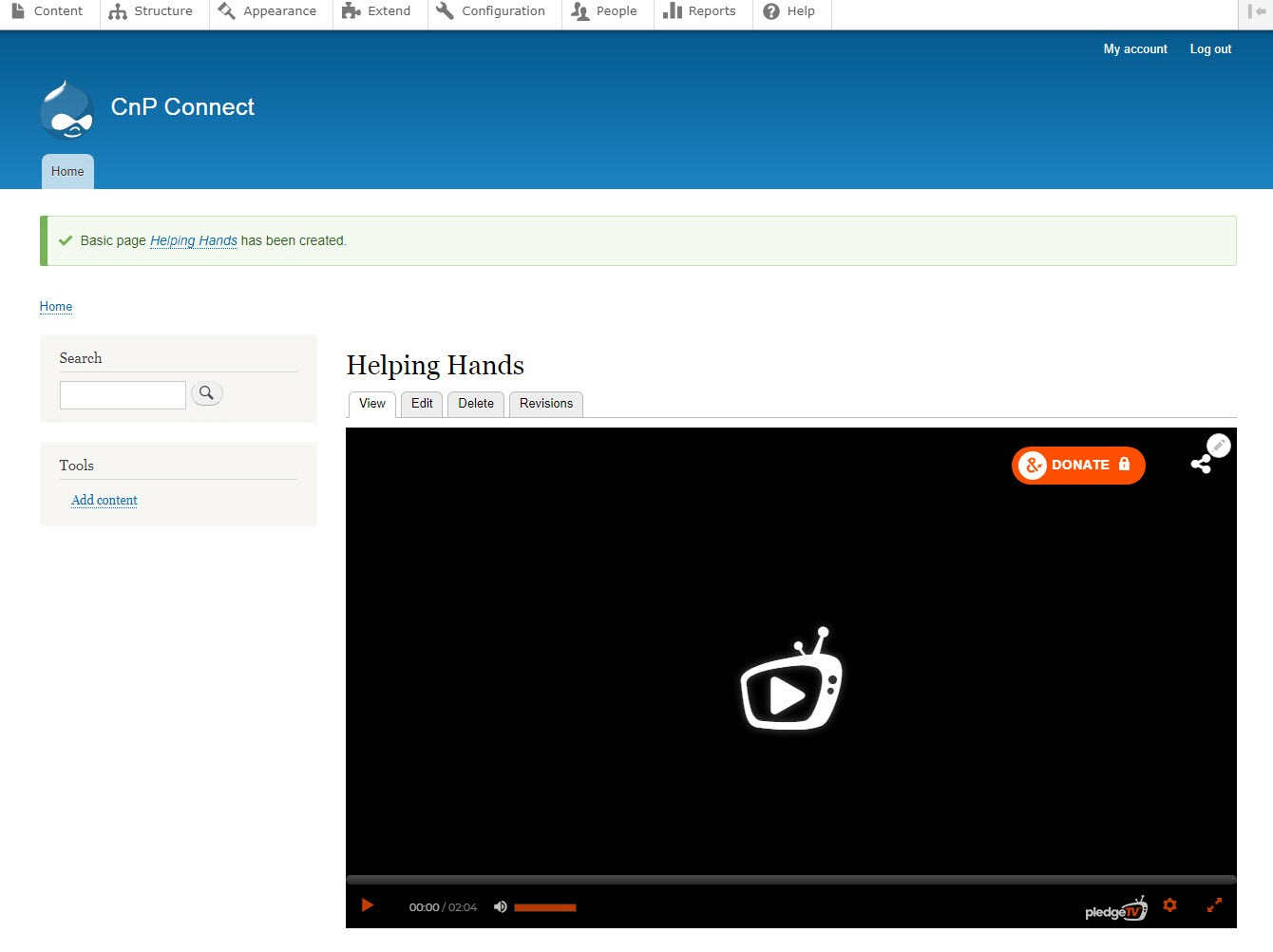
Task: Select the Home navigation tab
Action: [x=67, y=172]
